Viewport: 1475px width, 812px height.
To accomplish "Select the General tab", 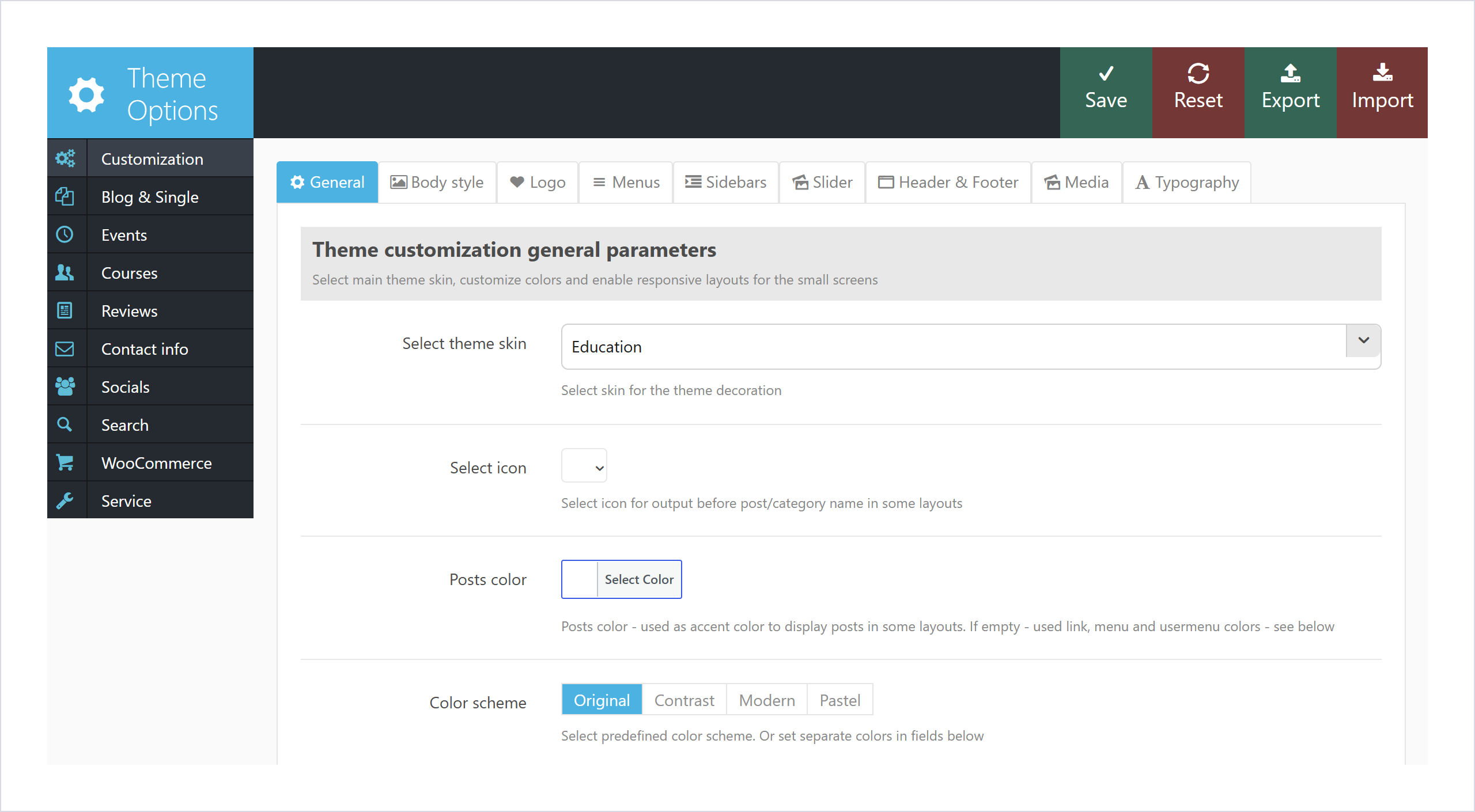I will pyautogui.click(x=327, y=182).
